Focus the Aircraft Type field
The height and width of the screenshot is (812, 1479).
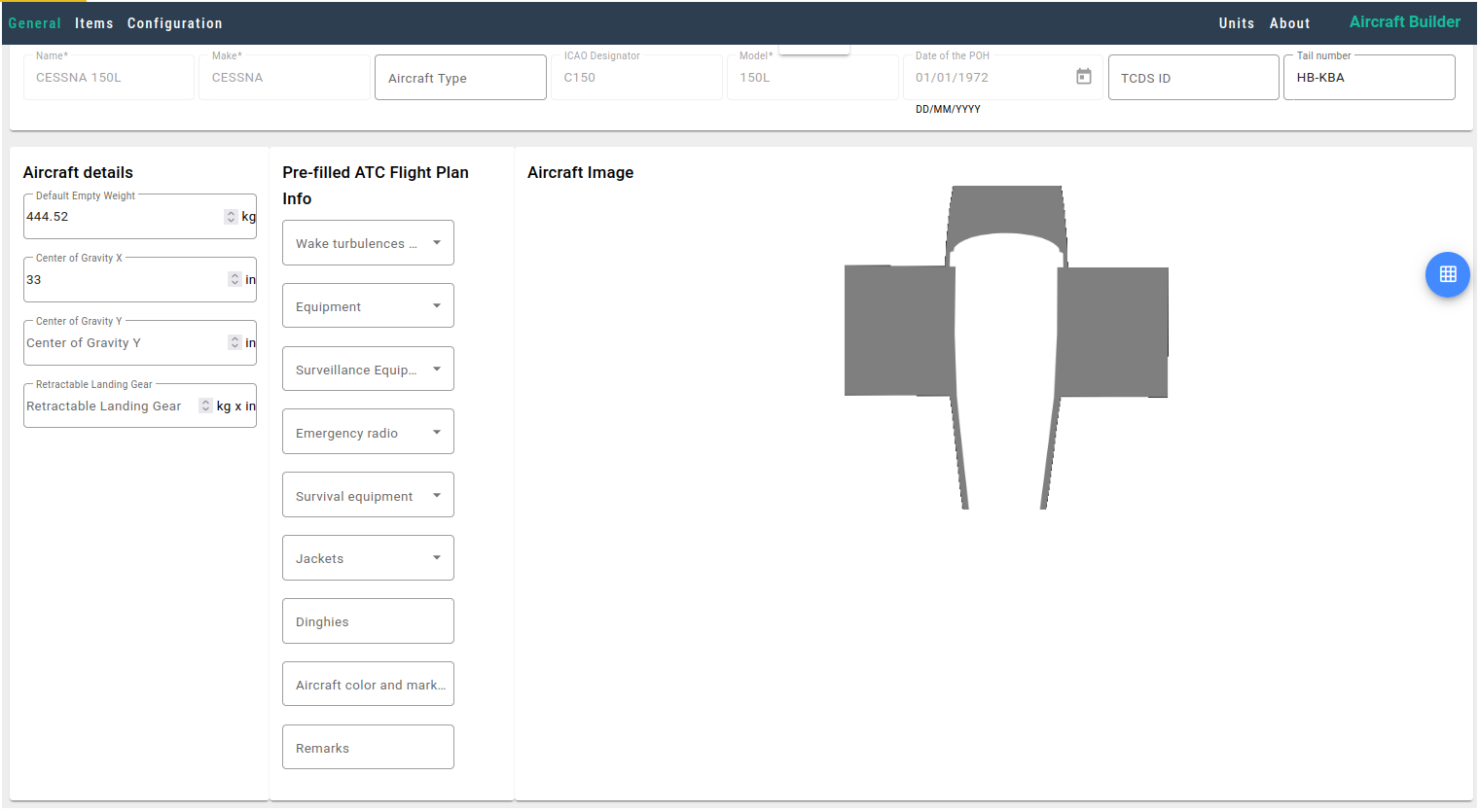460,77
